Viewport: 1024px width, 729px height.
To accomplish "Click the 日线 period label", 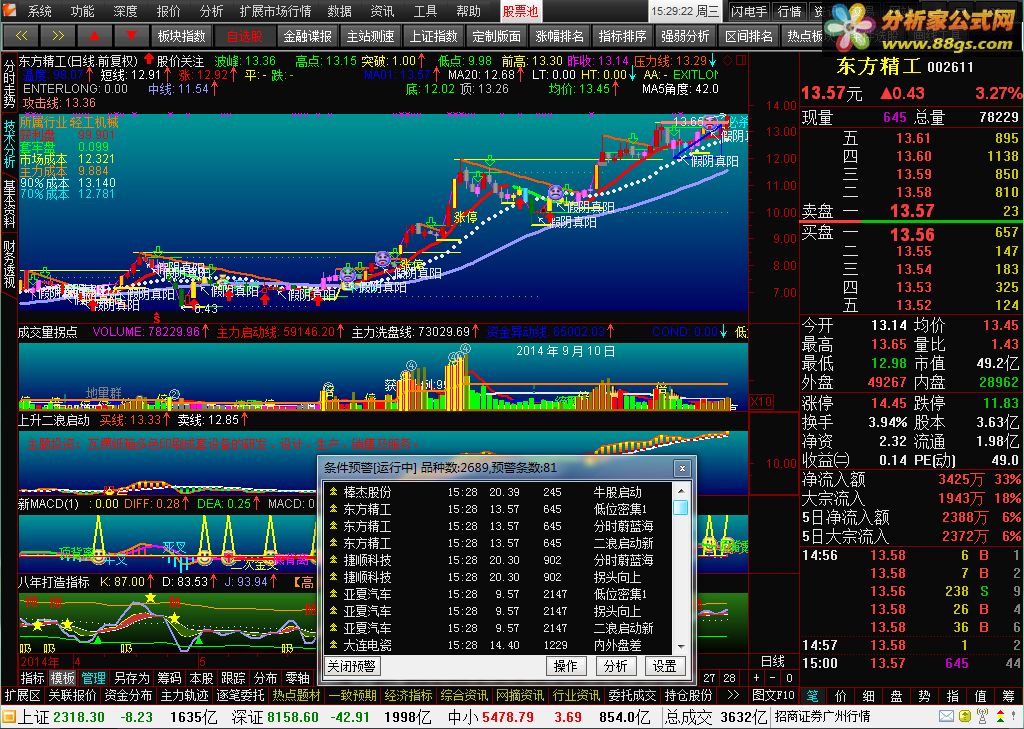I will point(773,661).
